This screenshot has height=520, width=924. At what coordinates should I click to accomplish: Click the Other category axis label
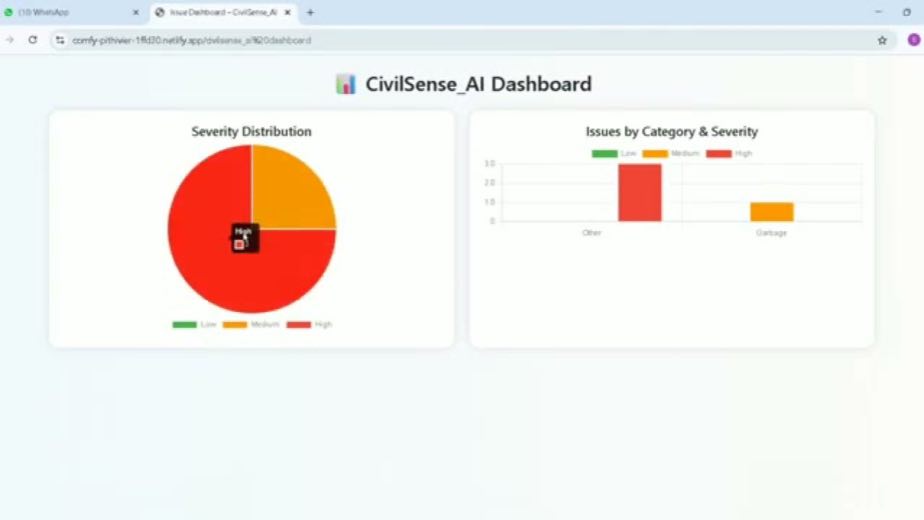(x=592, y=233)
